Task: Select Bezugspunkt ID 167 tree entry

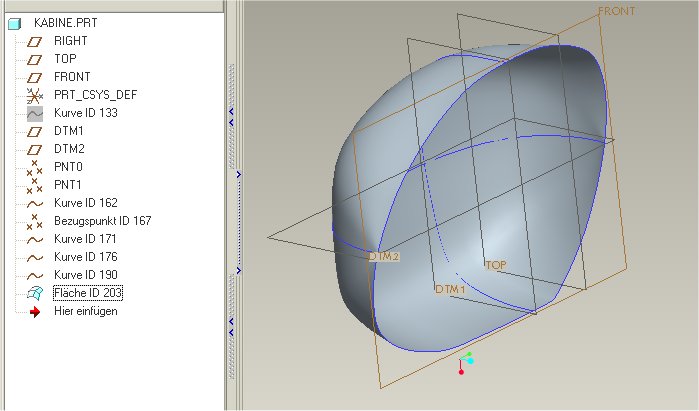Action: coord(103,221)
